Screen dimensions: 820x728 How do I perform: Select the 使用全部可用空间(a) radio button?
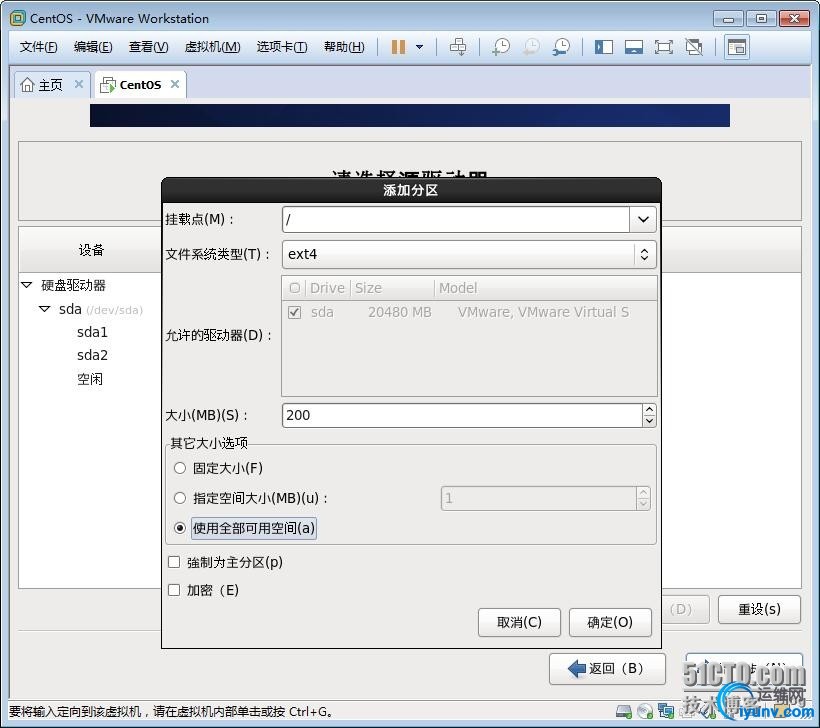tap(179, 528)
